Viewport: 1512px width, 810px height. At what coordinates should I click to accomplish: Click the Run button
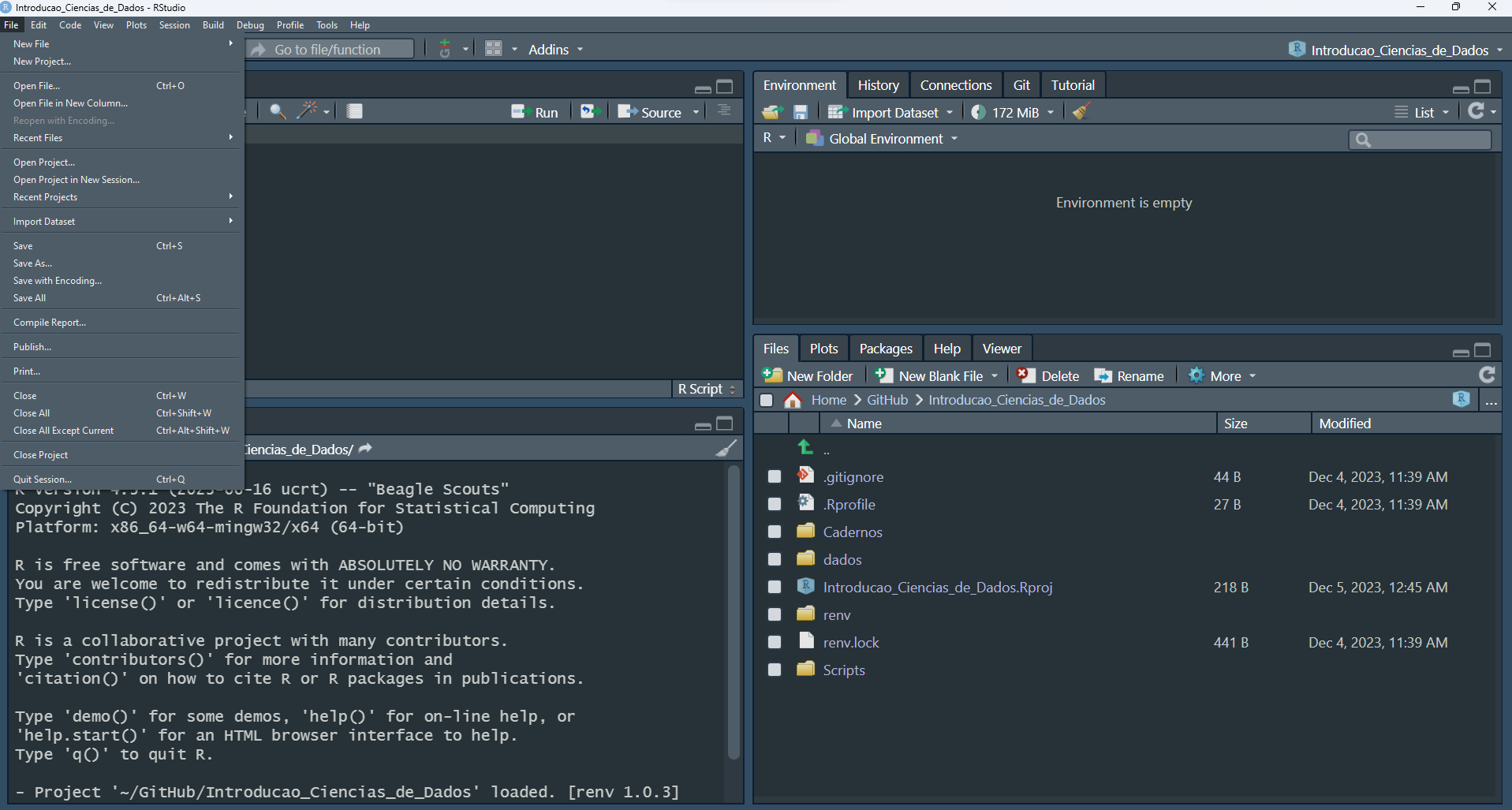535,112
